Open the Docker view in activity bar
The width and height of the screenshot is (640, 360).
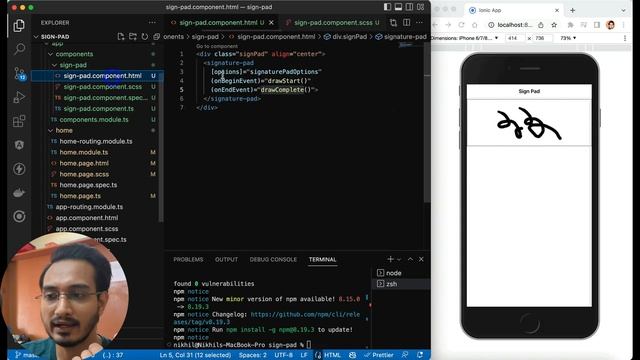click(x=19, y=193)
